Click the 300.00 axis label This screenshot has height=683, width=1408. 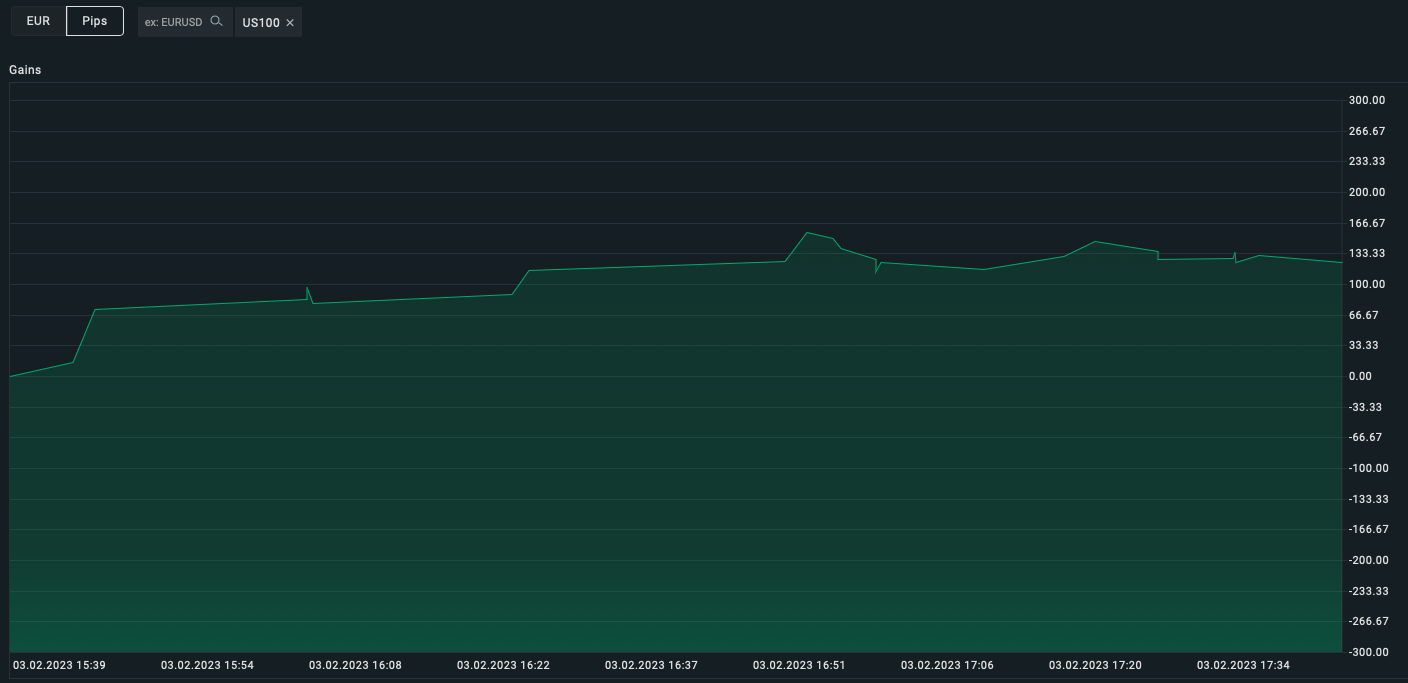tap(1367, 100)
